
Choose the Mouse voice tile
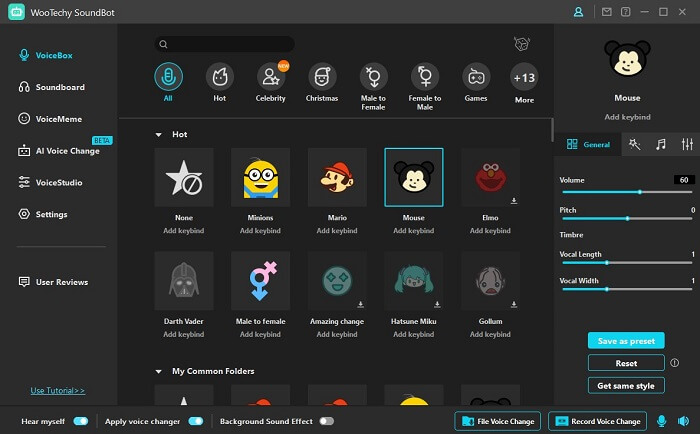pos(414,177)
